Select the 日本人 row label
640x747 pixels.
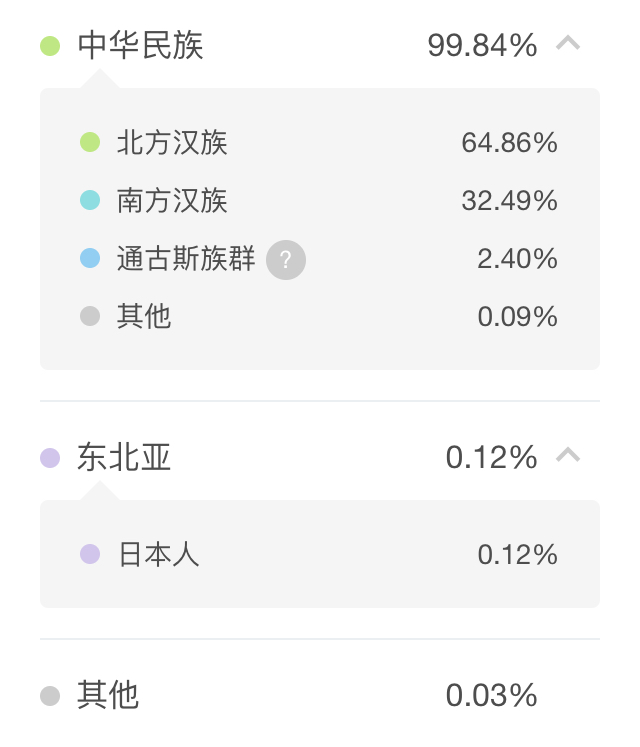[x=158, y=555]
